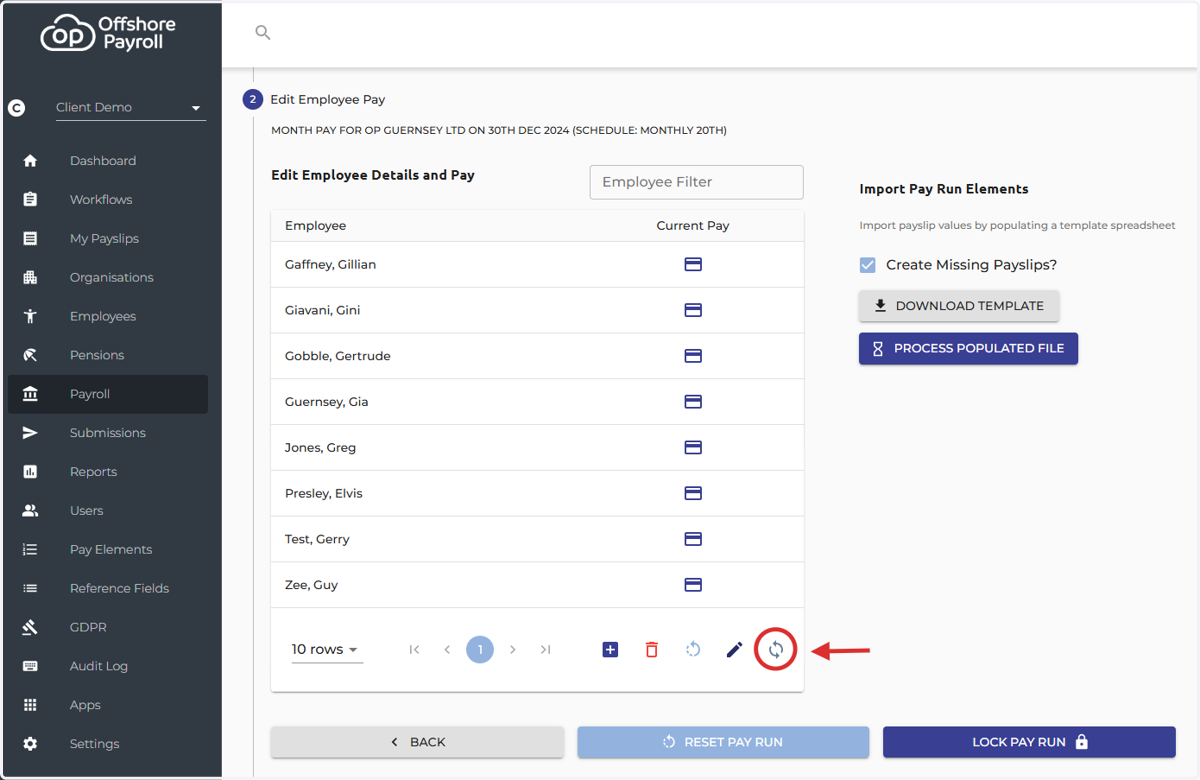Click the Process Populated File button
Image resolution: width=1200 pixels, height=780 pixels.
pyautogui.click(x=968, y=349)
